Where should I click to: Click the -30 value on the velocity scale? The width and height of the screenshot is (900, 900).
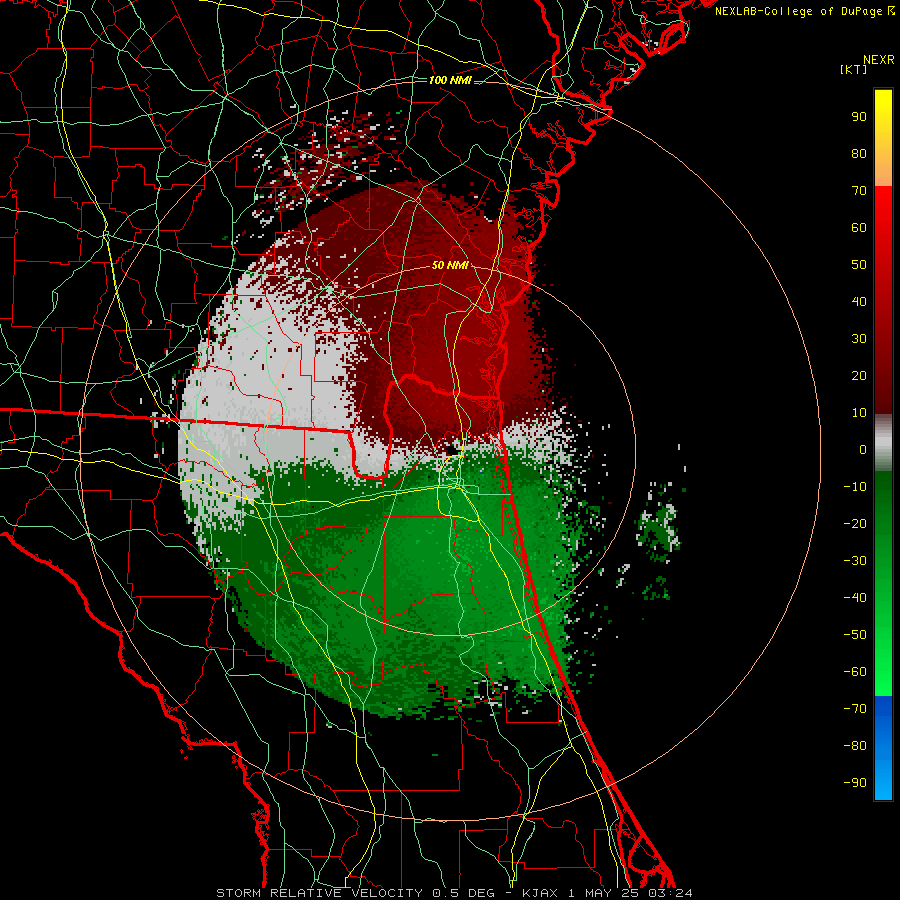pos(855,561)
